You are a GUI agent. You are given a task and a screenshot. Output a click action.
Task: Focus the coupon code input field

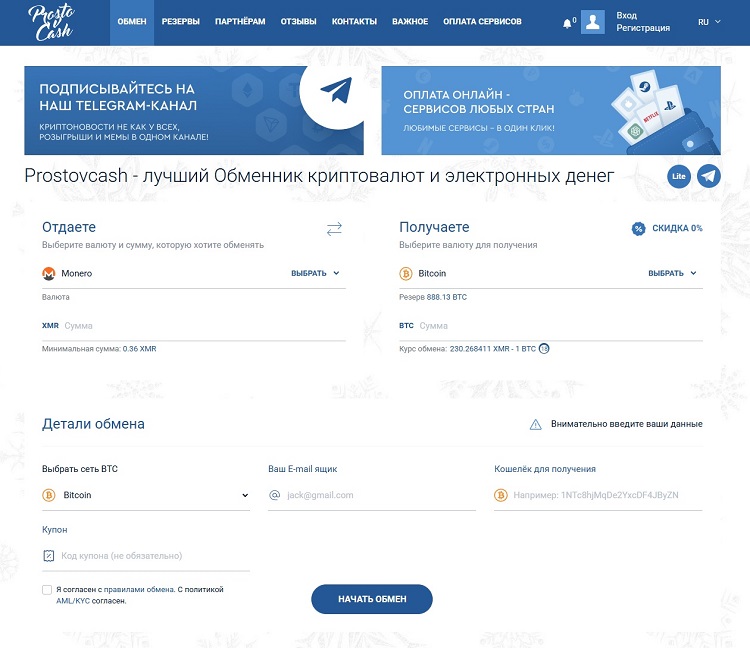pyautogui.click(x=146, y=556)
